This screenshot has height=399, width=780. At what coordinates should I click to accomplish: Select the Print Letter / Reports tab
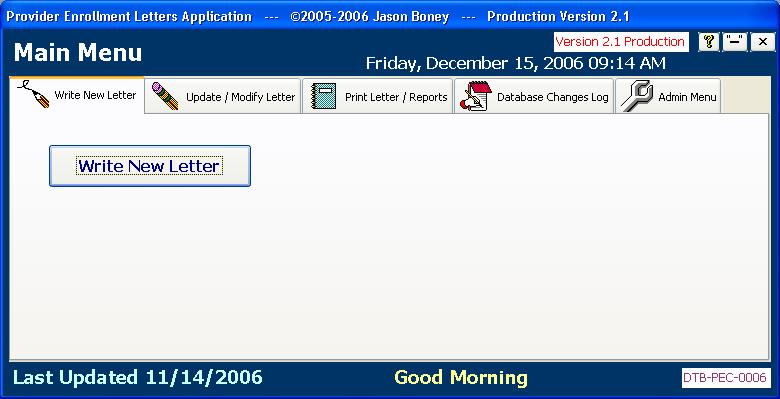378,96
